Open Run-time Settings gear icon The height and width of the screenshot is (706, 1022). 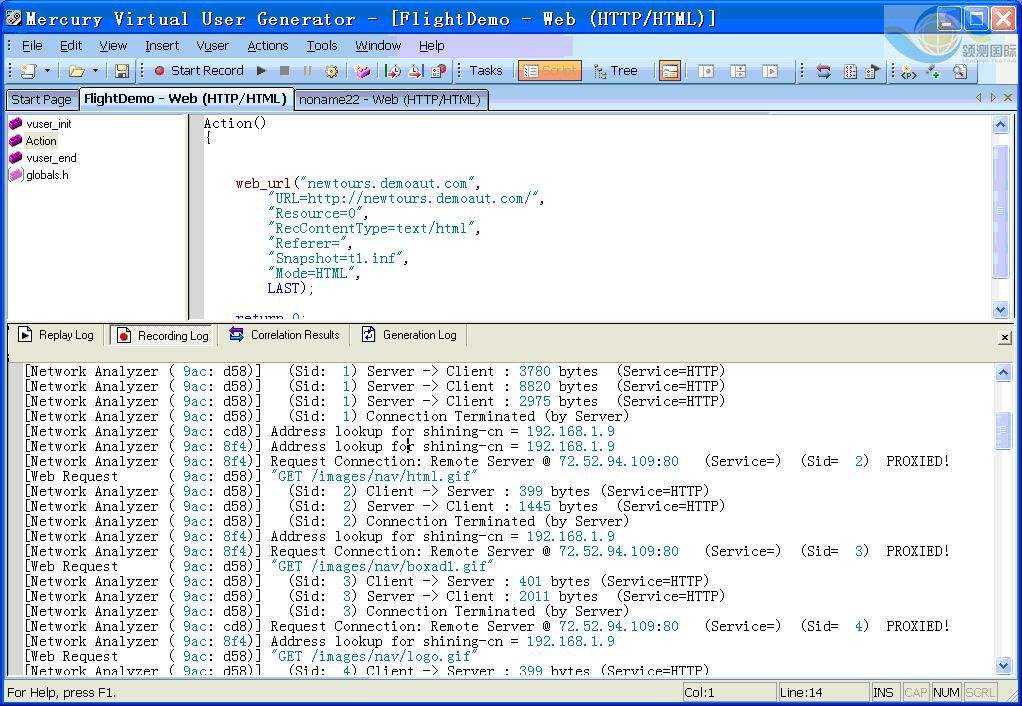[332, 71]
